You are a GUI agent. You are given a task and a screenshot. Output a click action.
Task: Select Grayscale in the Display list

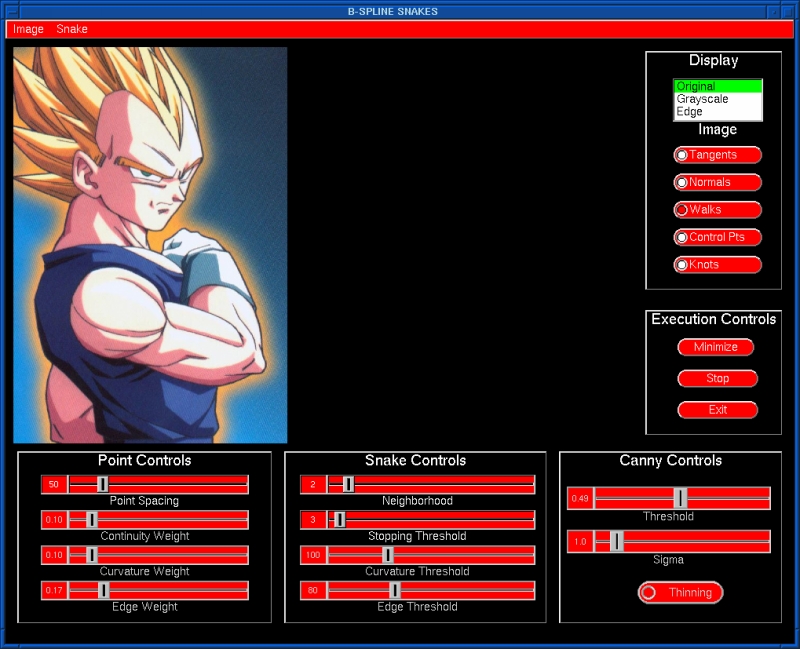point(717,99)
